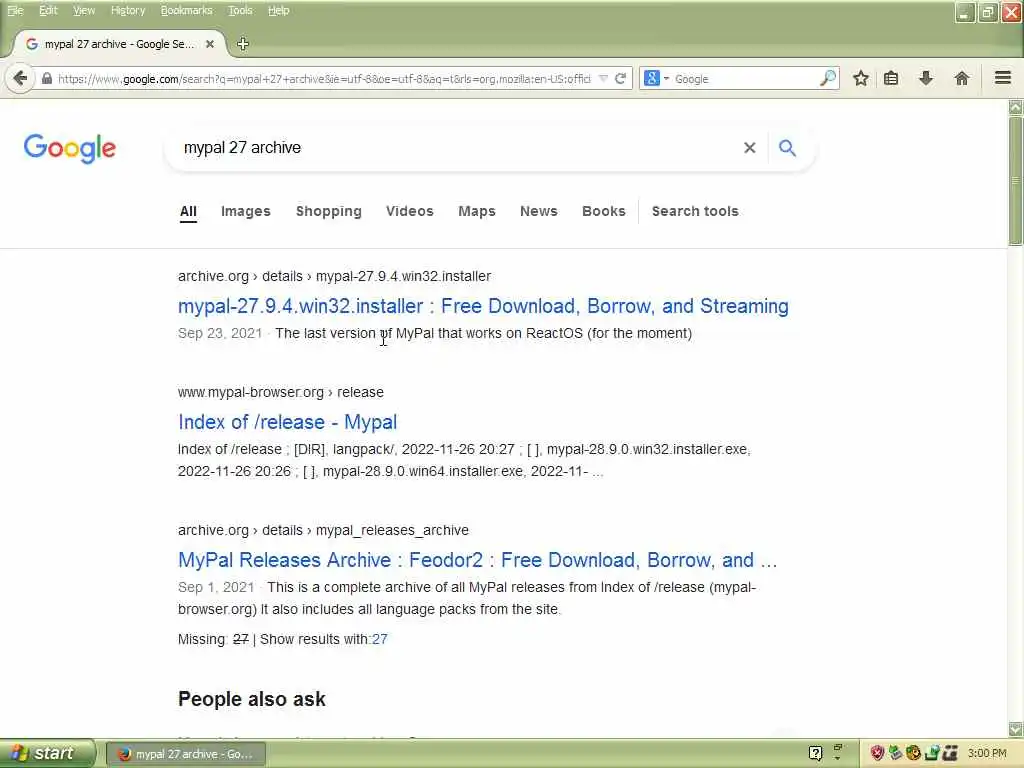The image size is (1024, 768).
Task: Click the address bar URL
Action: coord(324,79)
